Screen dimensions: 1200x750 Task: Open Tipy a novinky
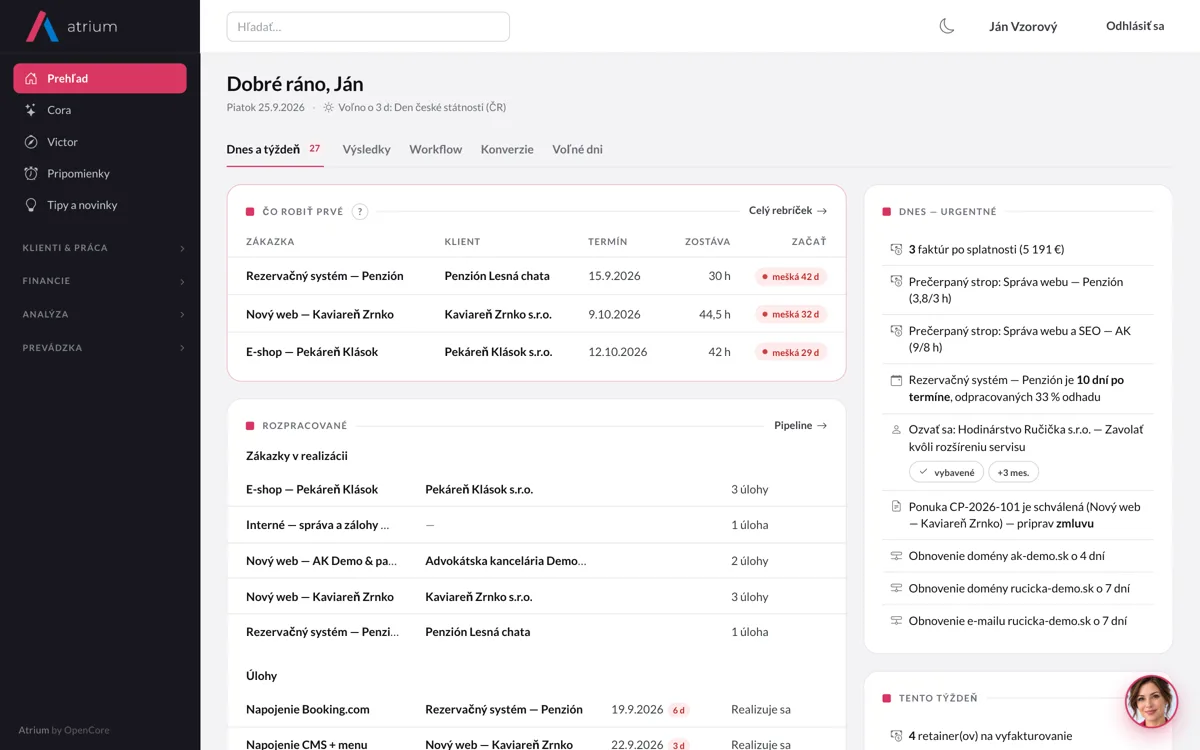(100, 205)
